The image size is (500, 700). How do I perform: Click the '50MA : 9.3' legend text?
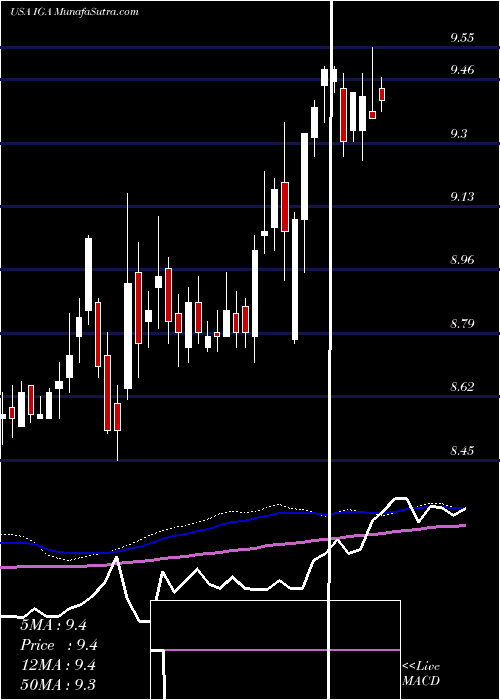point(58,685)
